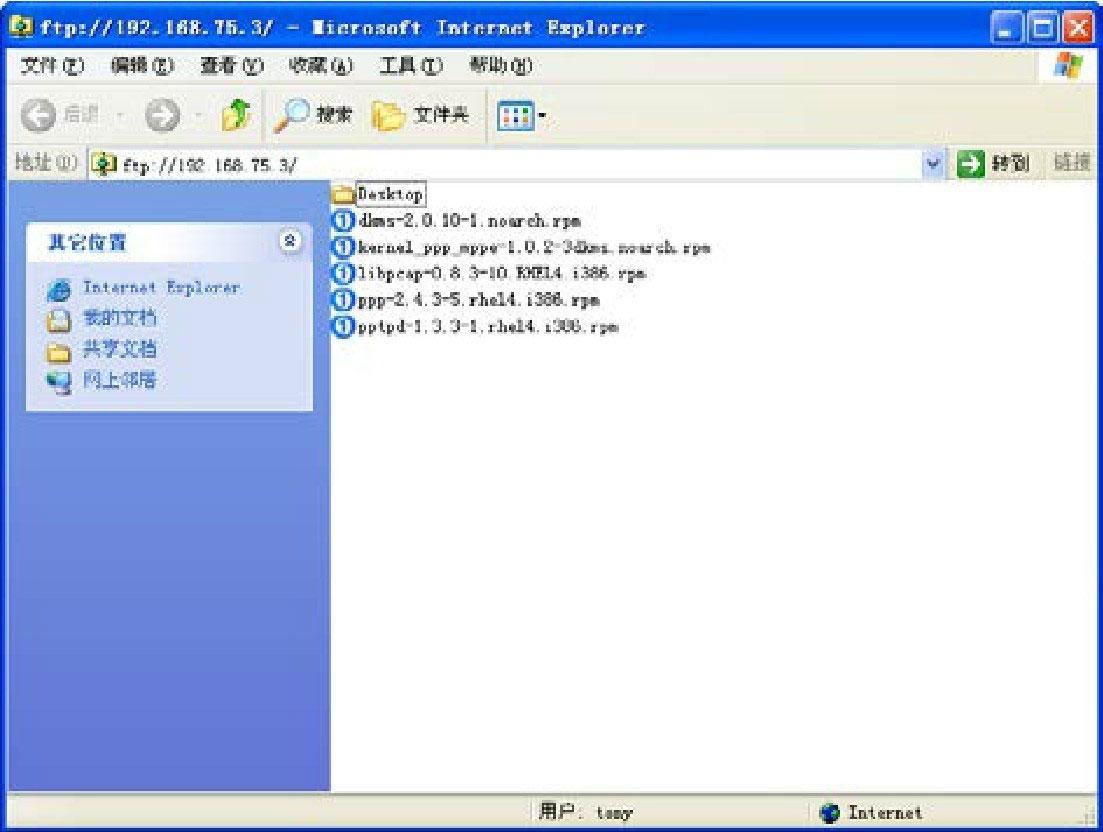Click the Internet Explorer sidebar icon
1103x832 pixels.
[59, 289]
